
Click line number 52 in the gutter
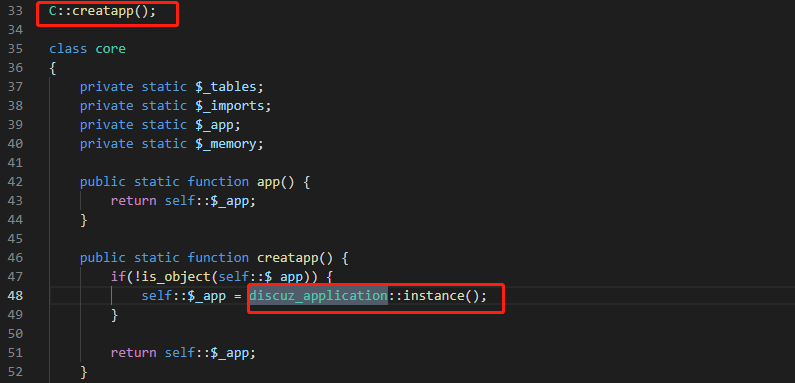coord(15,371)
